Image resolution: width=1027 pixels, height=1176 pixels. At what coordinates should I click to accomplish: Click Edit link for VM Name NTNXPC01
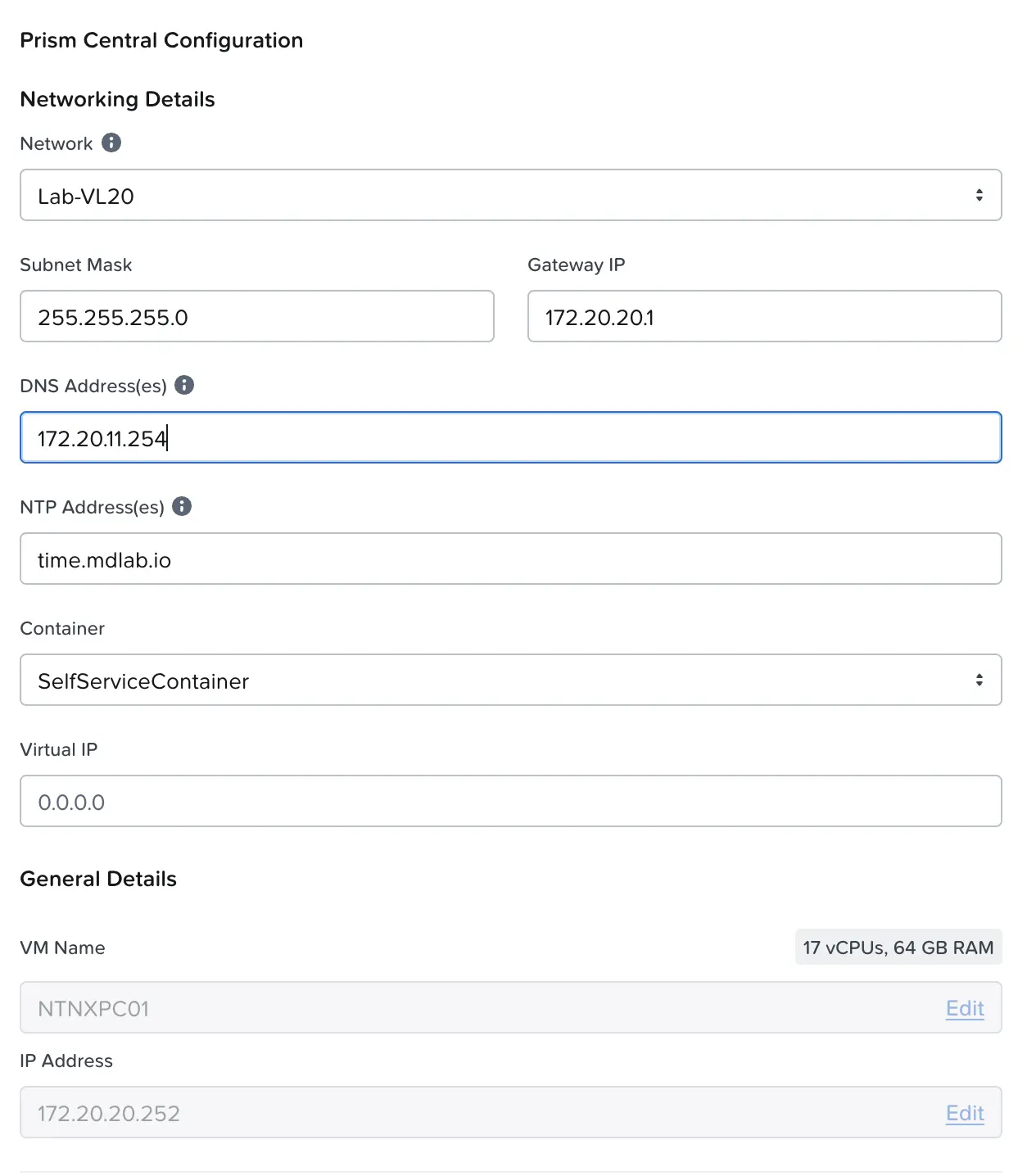(x=965, y=1008)
